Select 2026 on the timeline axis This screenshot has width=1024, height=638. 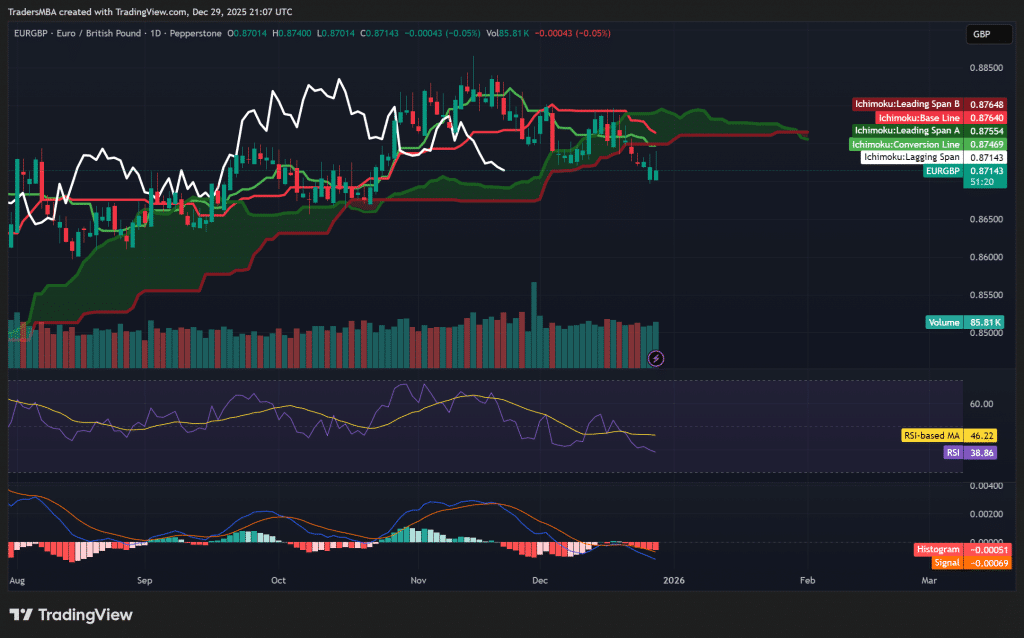[674, 580]
